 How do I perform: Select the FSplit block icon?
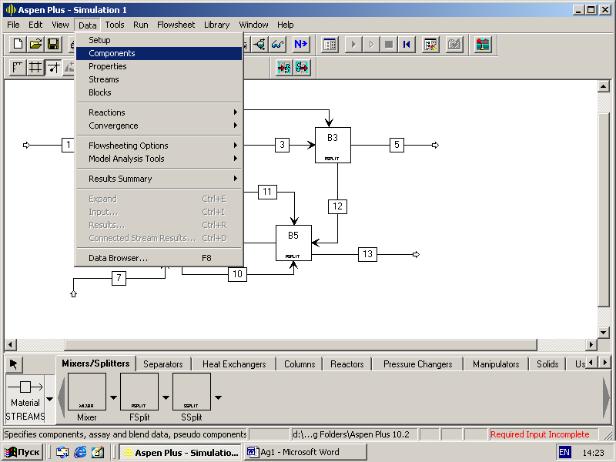140,394
